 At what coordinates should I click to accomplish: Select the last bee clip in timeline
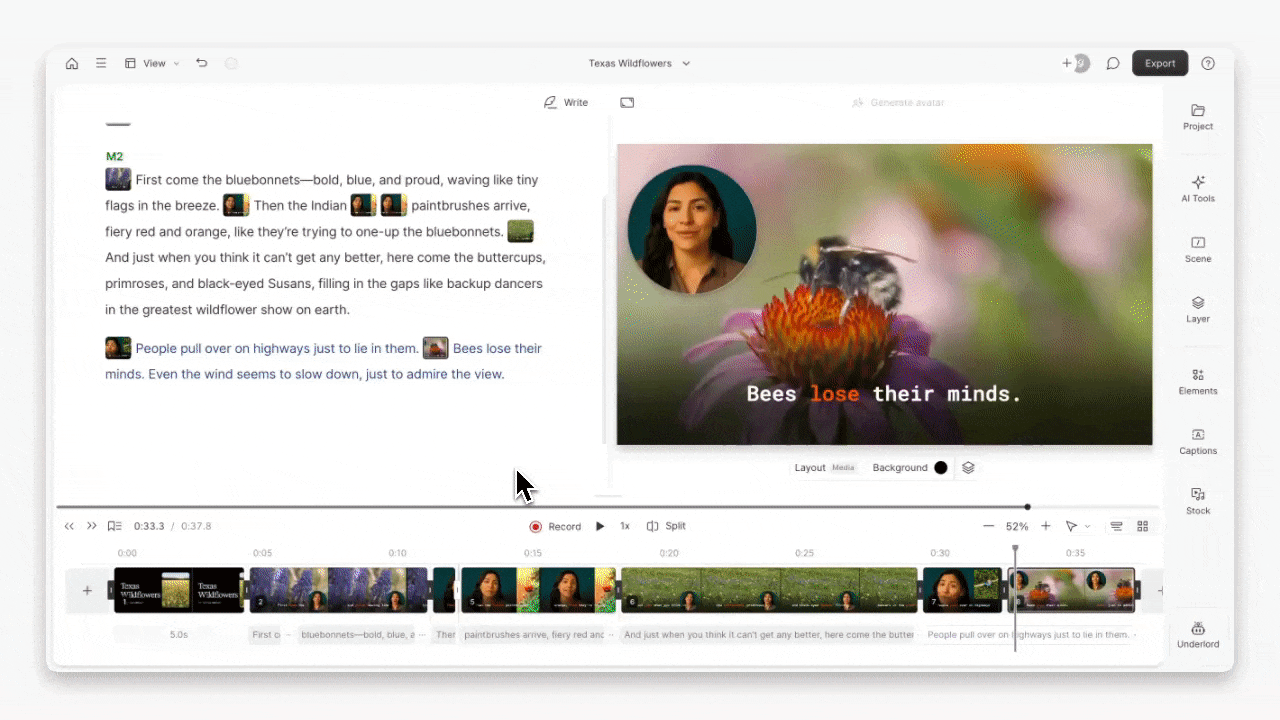tap(1072, 590)
